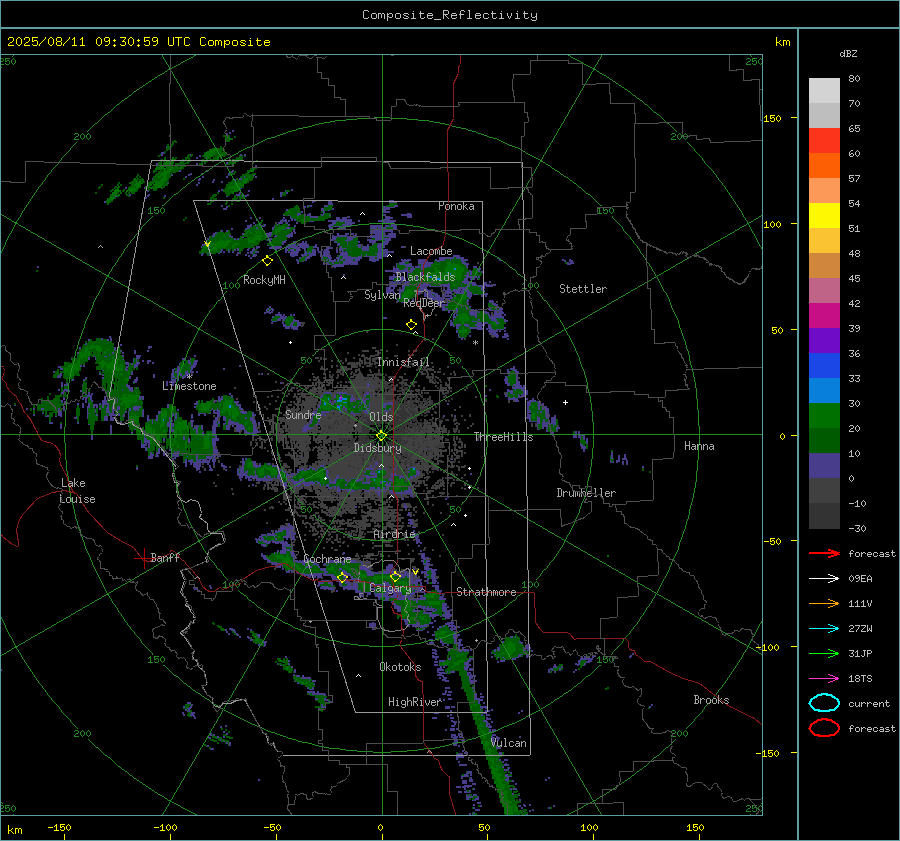Pick the green 31JP arrow legend icon
Viewport: 900px width, 841px height.
824,653
